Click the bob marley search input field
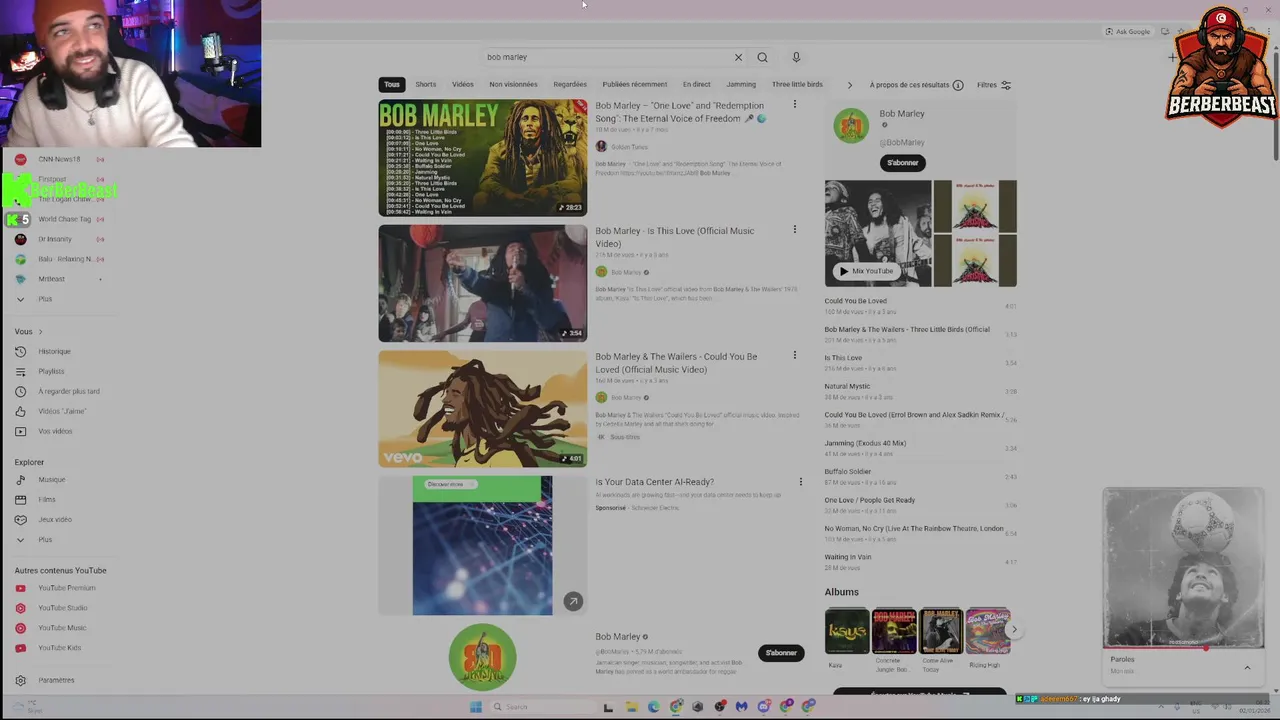Viewport: 1280px width, 720px height. pos(606,57)
